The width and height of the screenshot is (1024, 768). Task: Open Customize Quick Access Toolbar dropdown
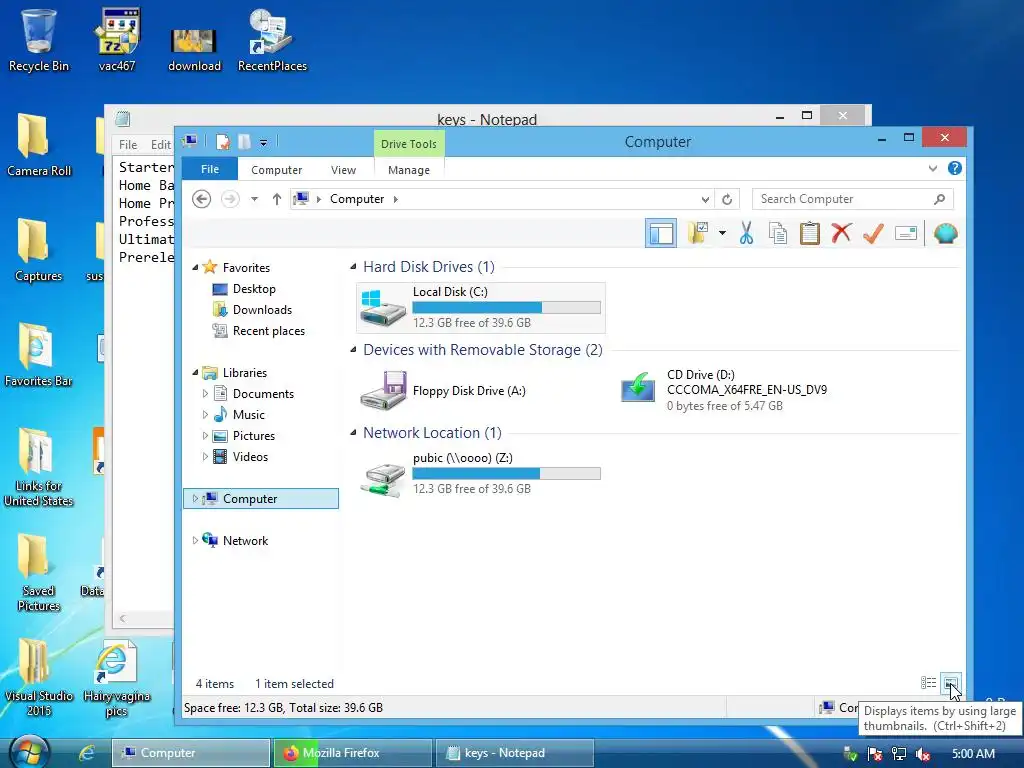(x=263, y=142)
